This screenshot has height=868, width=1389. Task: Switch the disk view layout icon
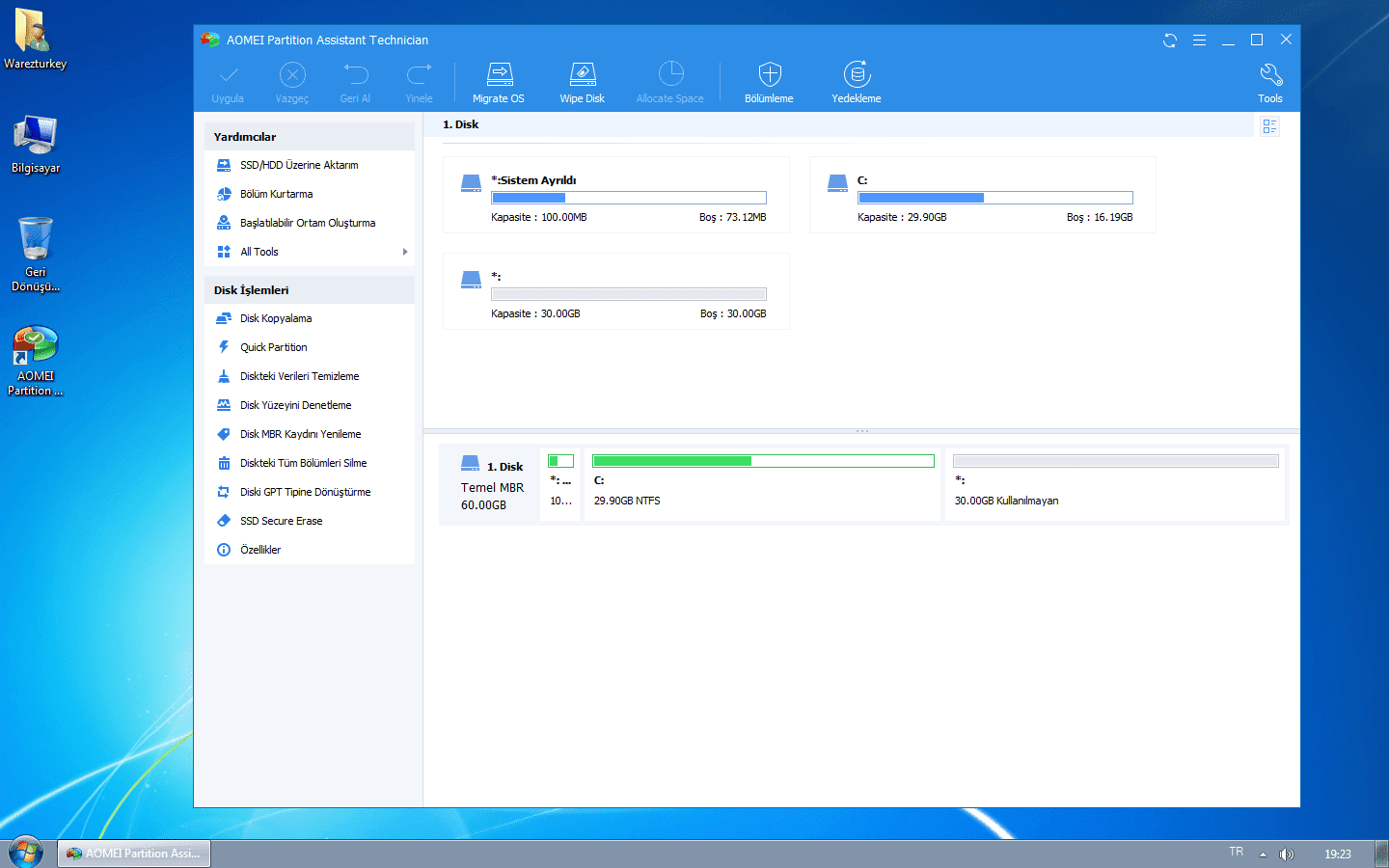tap(1269, 126)
